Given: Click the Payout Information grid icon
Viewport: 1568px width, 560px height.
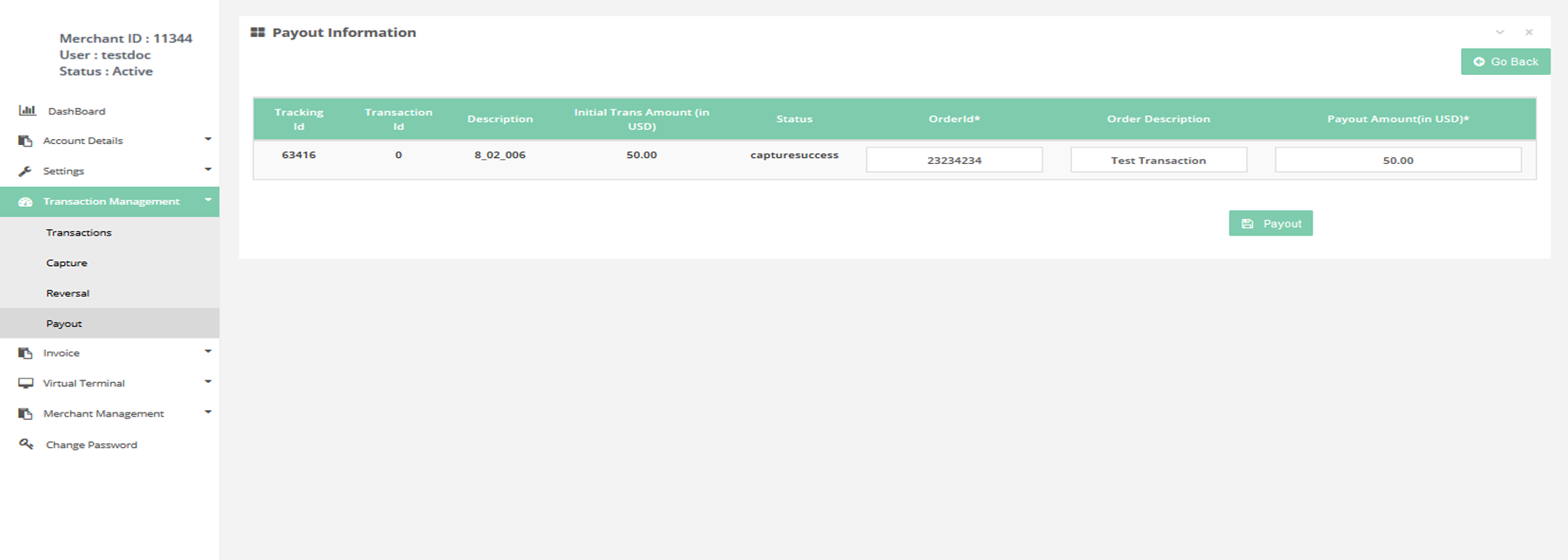Looking at the screenshot, I should tap(258, 32).
